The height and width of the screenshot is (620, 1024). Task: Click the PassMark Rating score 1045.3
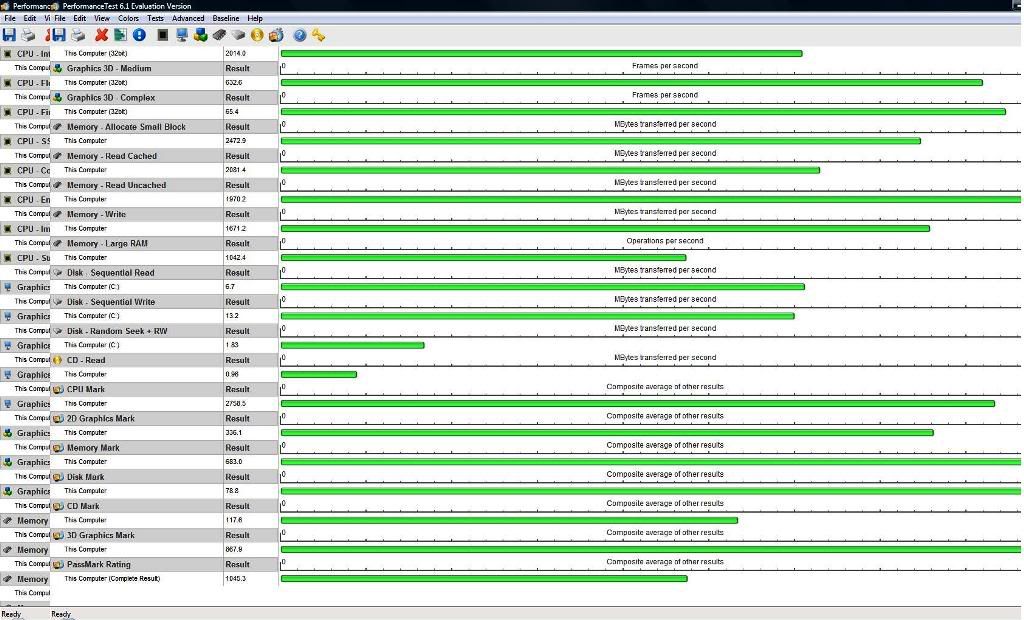point(235,579)
